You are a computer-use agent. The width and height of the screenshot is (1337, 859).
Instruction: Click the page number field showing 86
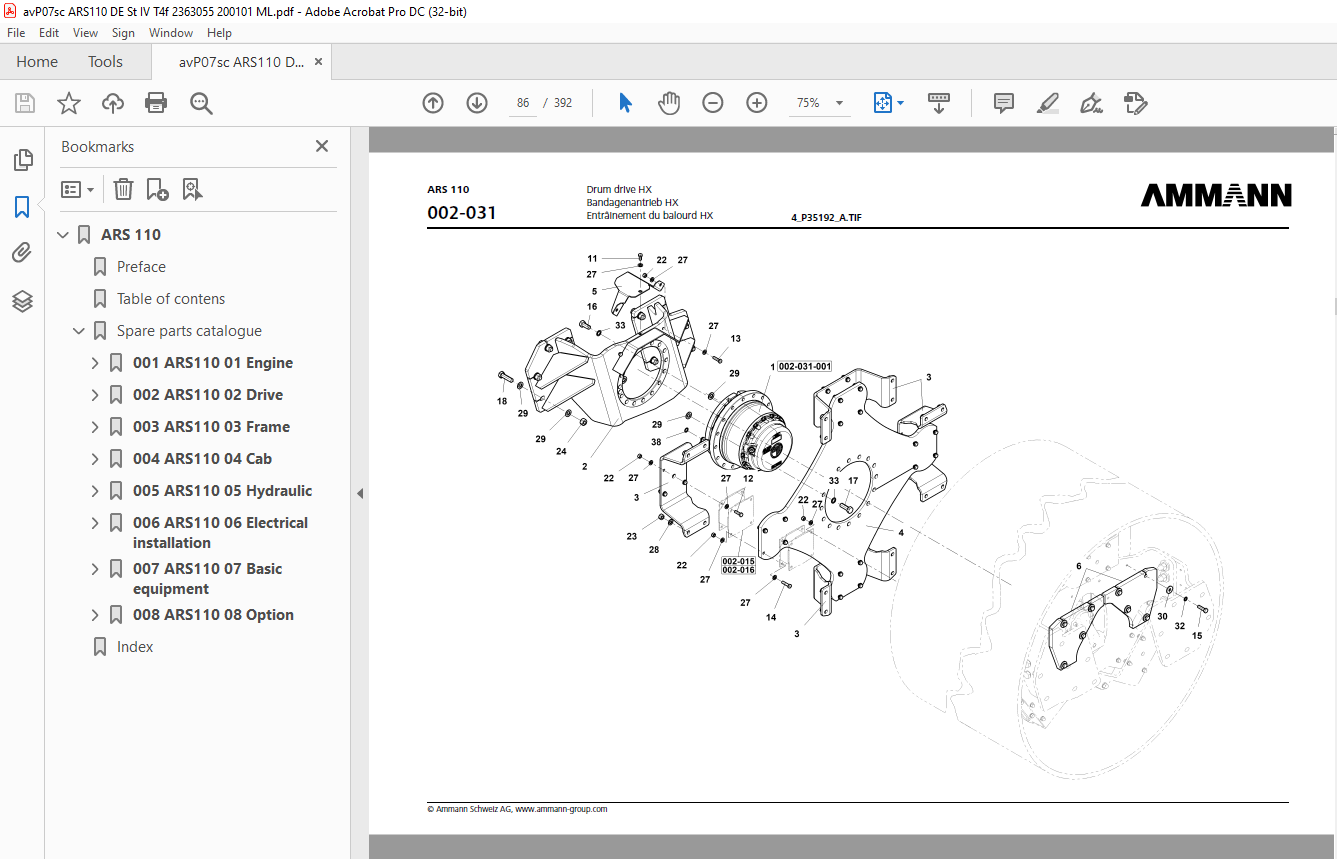(523, 103)
